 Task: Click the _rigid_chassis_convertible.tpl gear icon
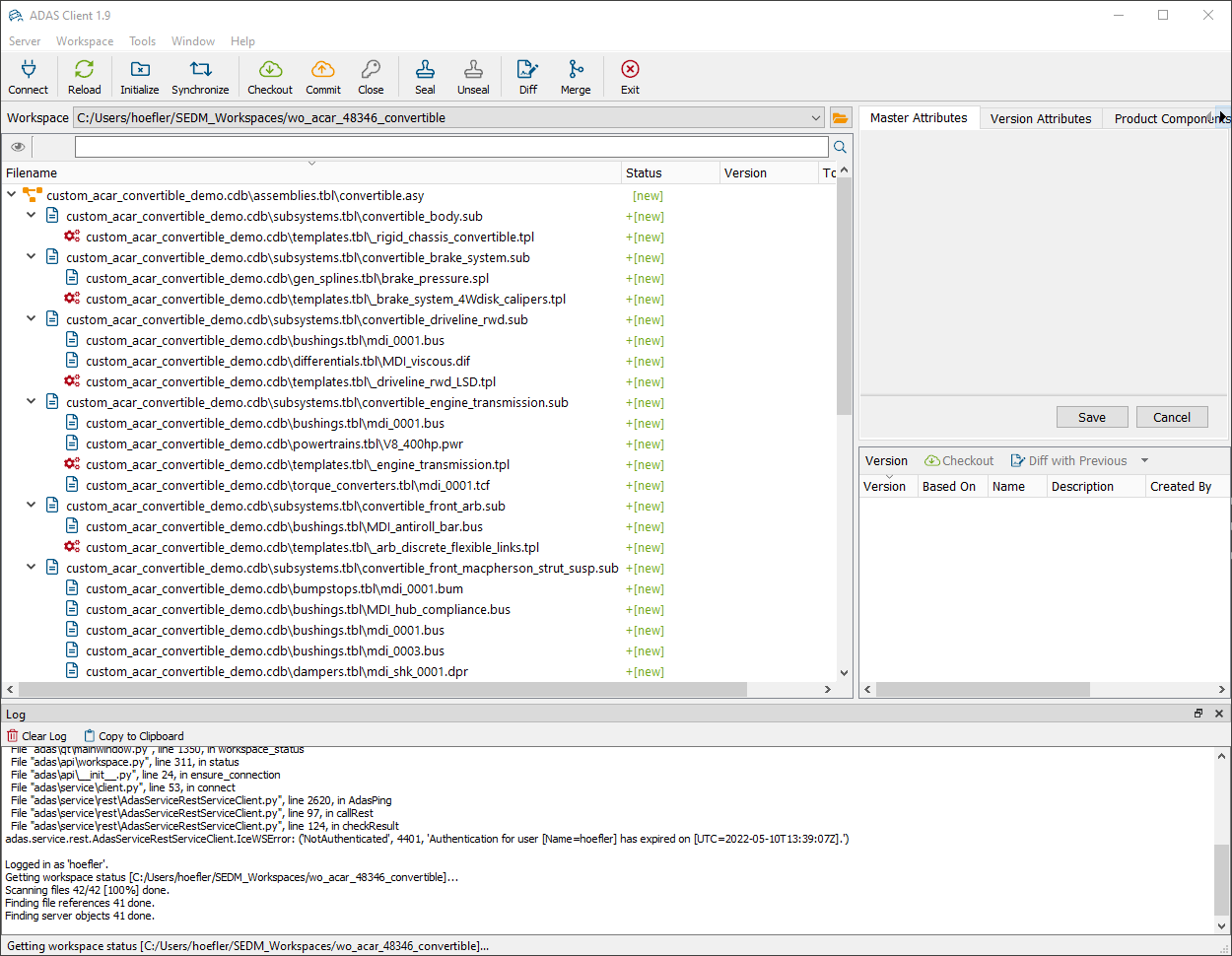(x=72, y=237)
